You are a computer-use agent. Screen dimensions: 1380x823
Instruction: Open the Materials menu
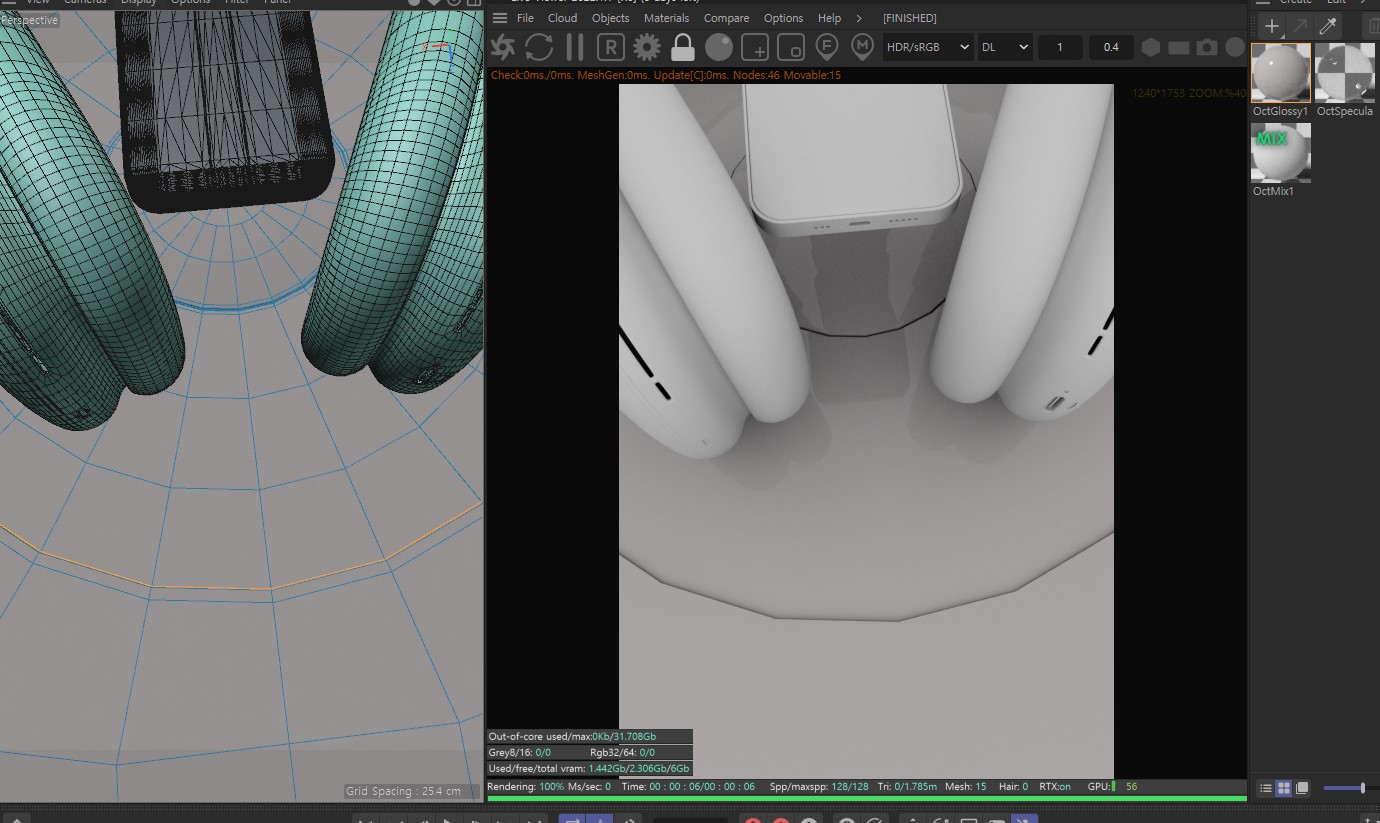(666, 18)
